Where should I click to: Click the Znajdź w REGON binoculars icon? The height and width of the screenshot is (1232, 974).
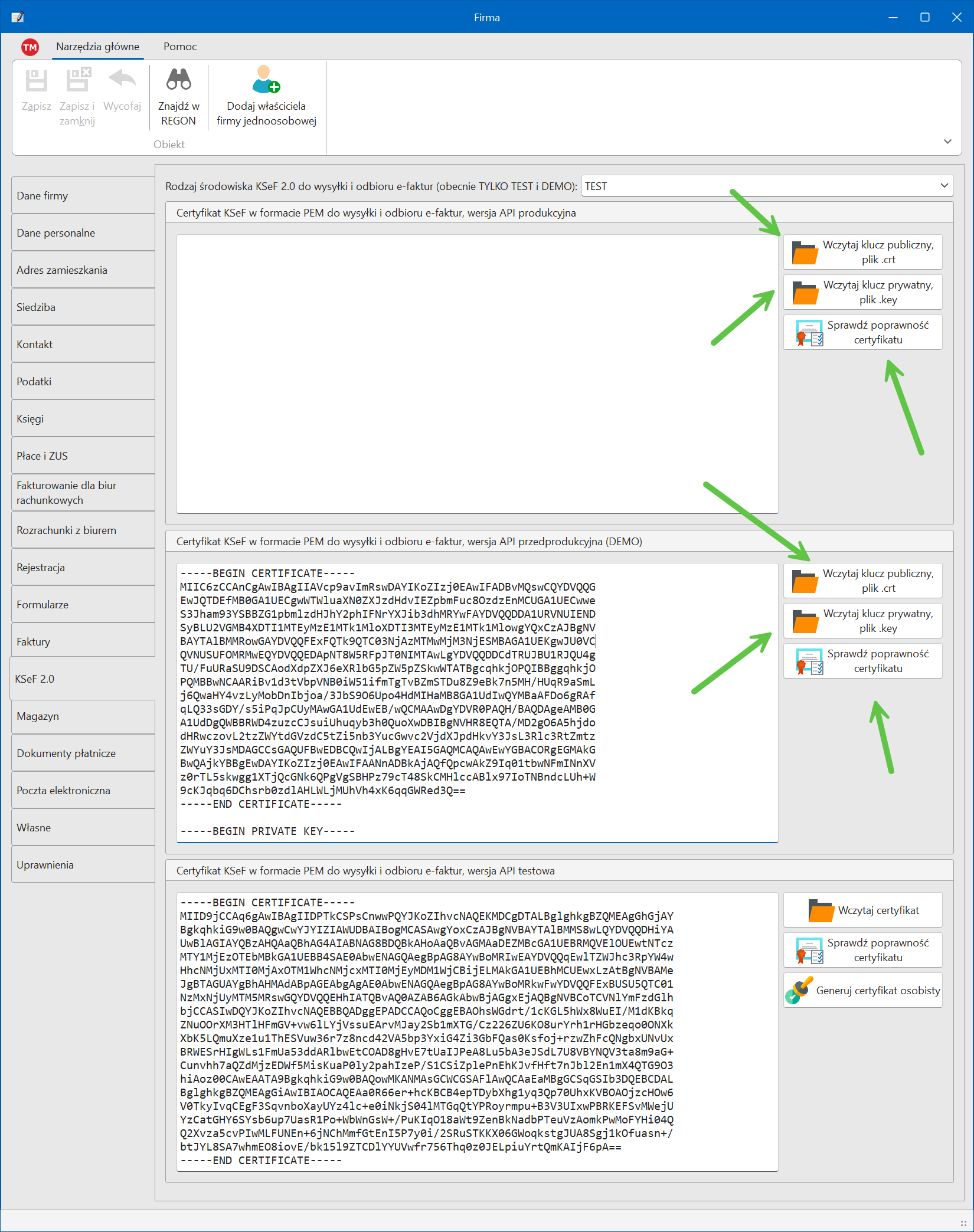178,80
